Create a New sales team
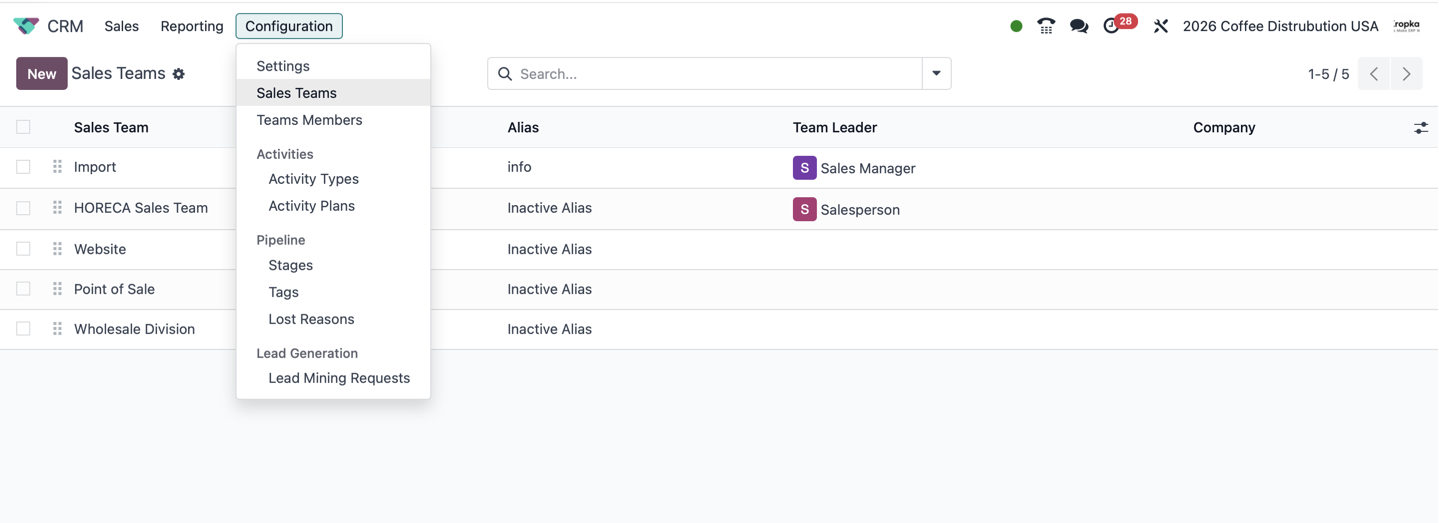 pyautogui.click(x=42, y=74)
